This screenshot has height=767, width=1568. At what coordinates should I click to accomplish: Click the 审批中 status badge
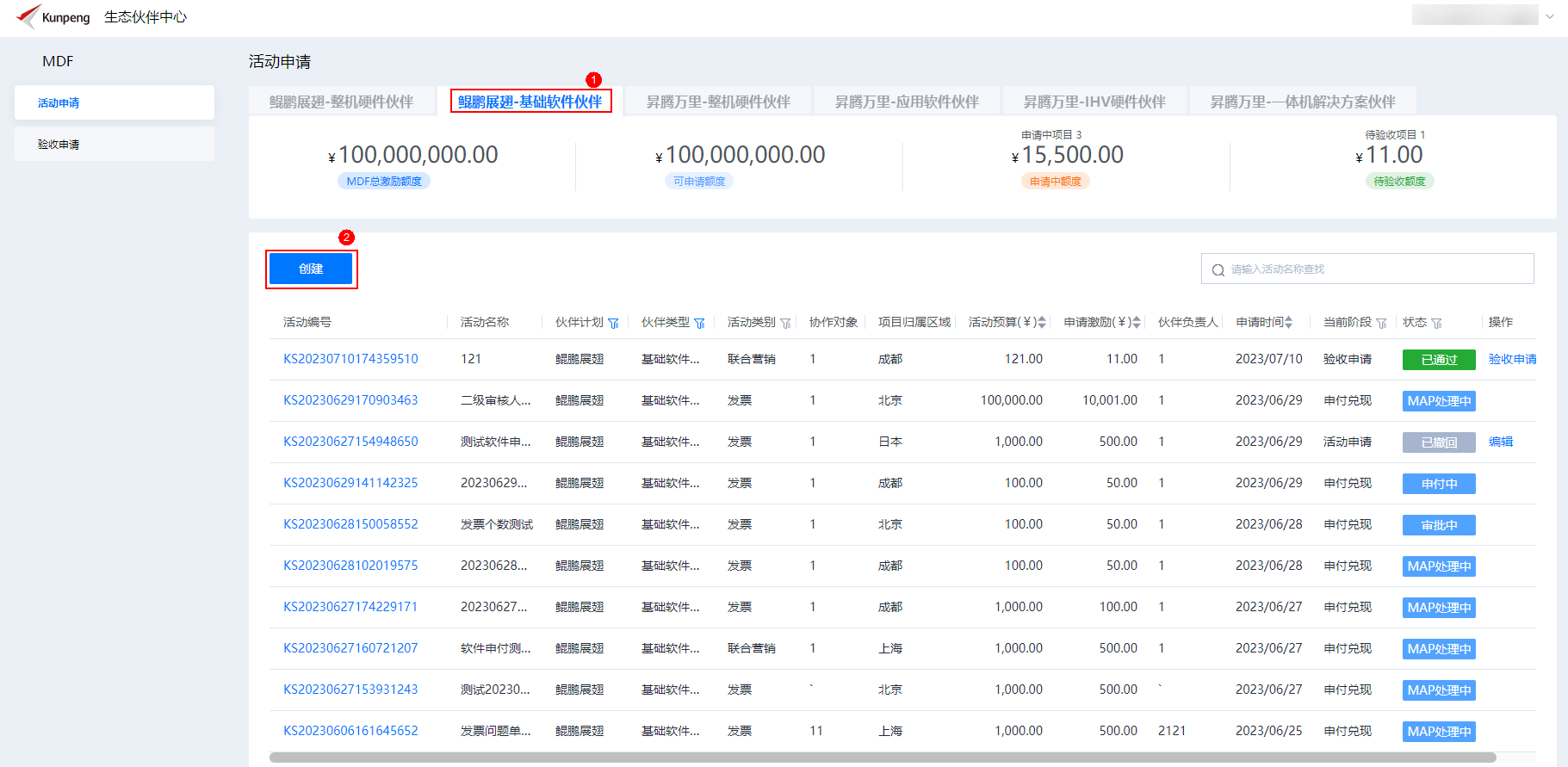(x=1439, y=525)
